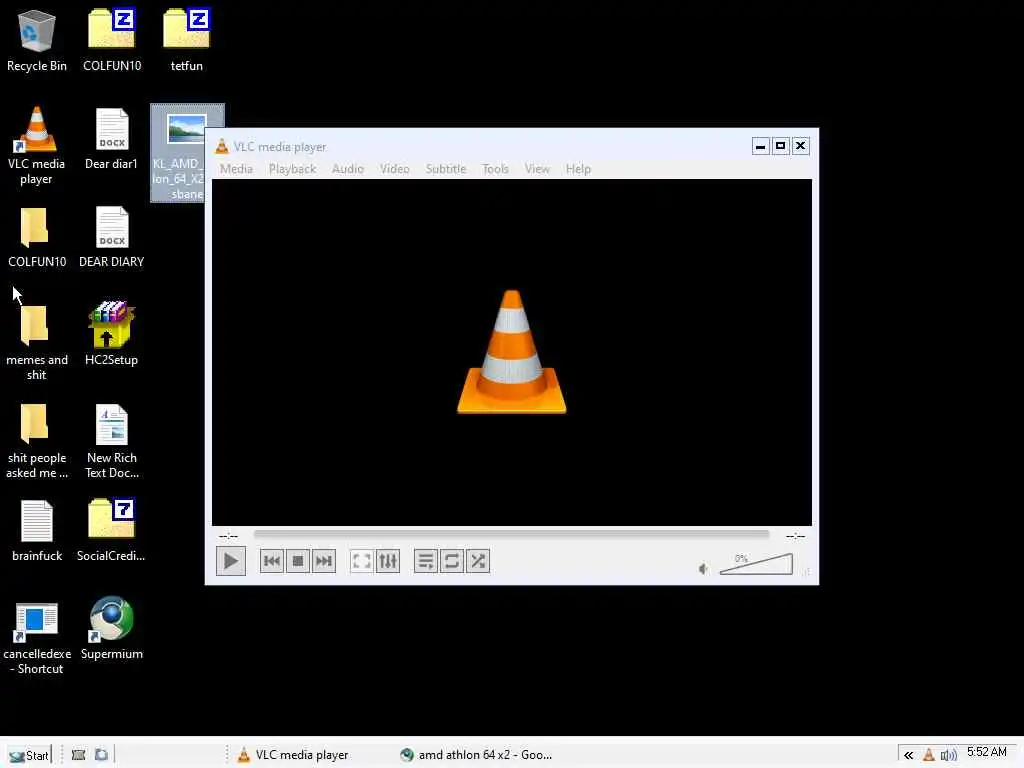The width and height of the screenshot is (1024, 768).
Task: Toggle shuffle random playback in VLC
Action: [478, 561]
